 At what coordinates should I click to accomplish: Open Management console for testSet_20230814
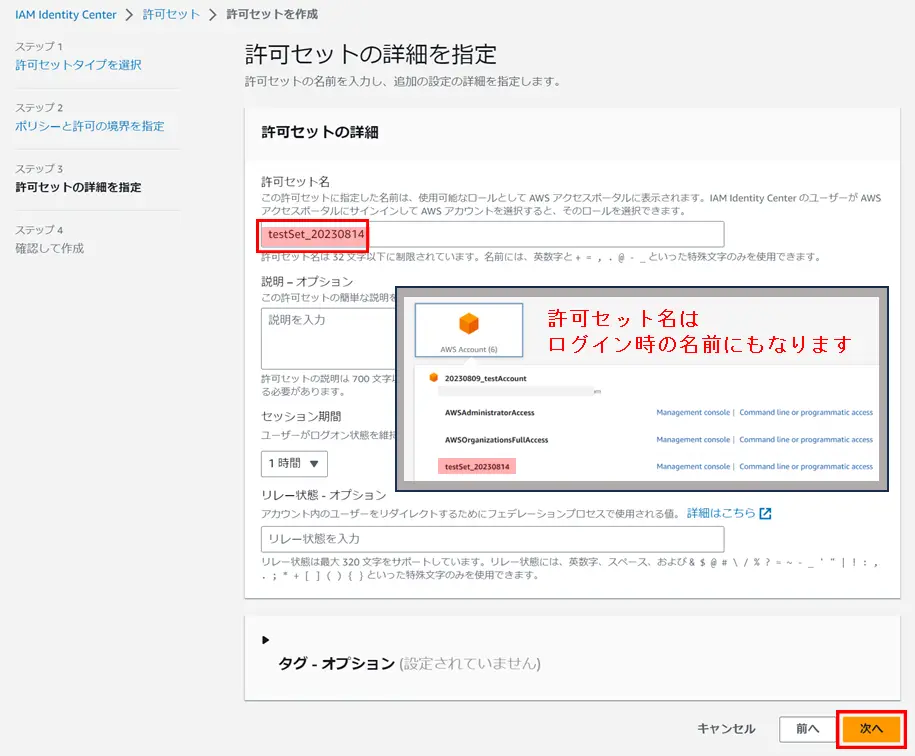[693, 467]
